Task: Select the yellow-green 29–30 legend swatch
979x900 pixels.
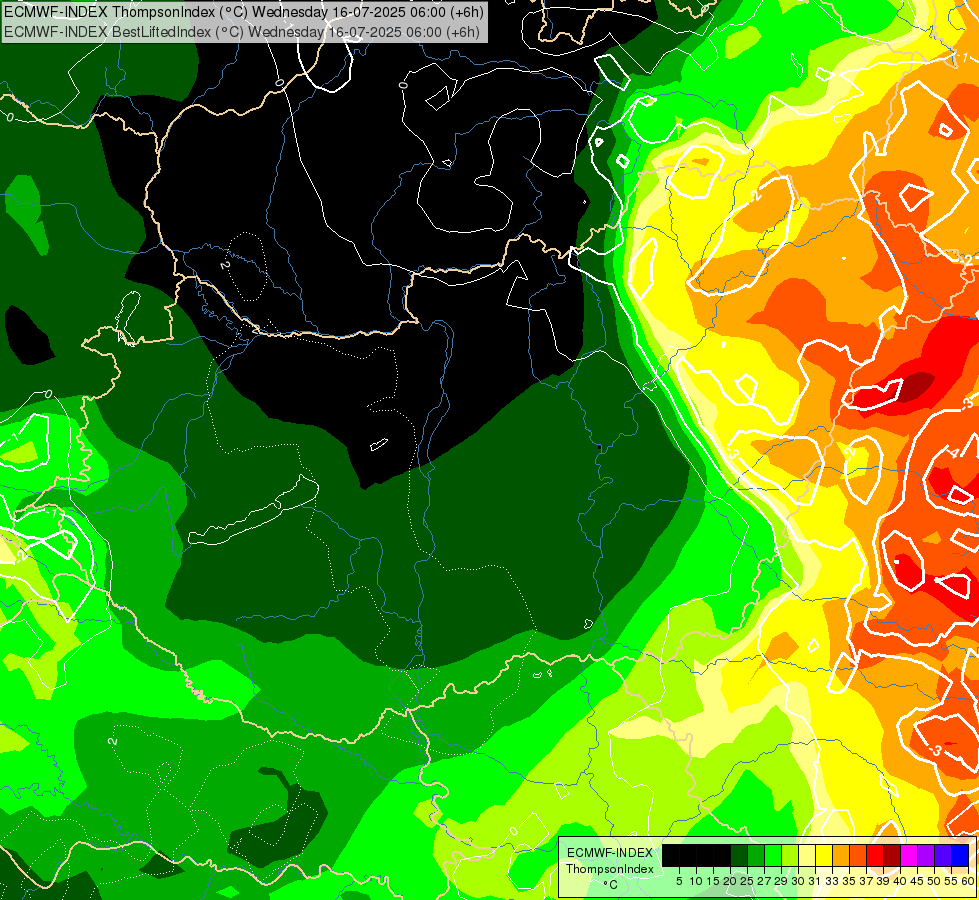Action: click(x=790, y=855)
